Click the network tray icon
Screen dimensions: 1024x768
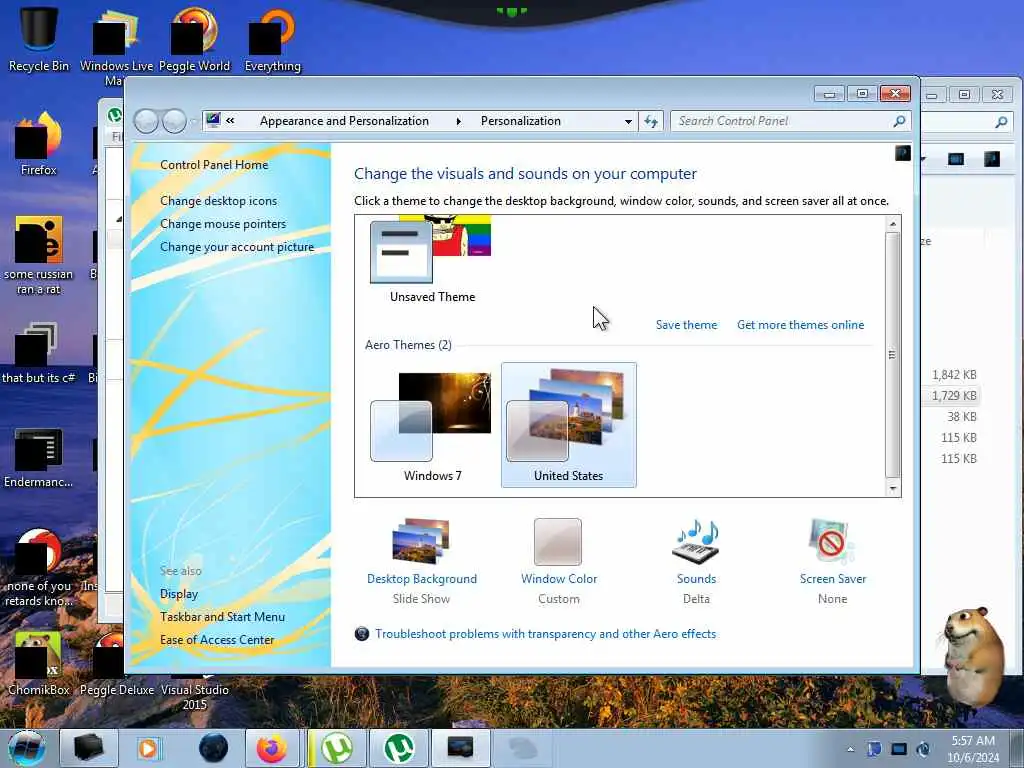click(x=899, y=749)
